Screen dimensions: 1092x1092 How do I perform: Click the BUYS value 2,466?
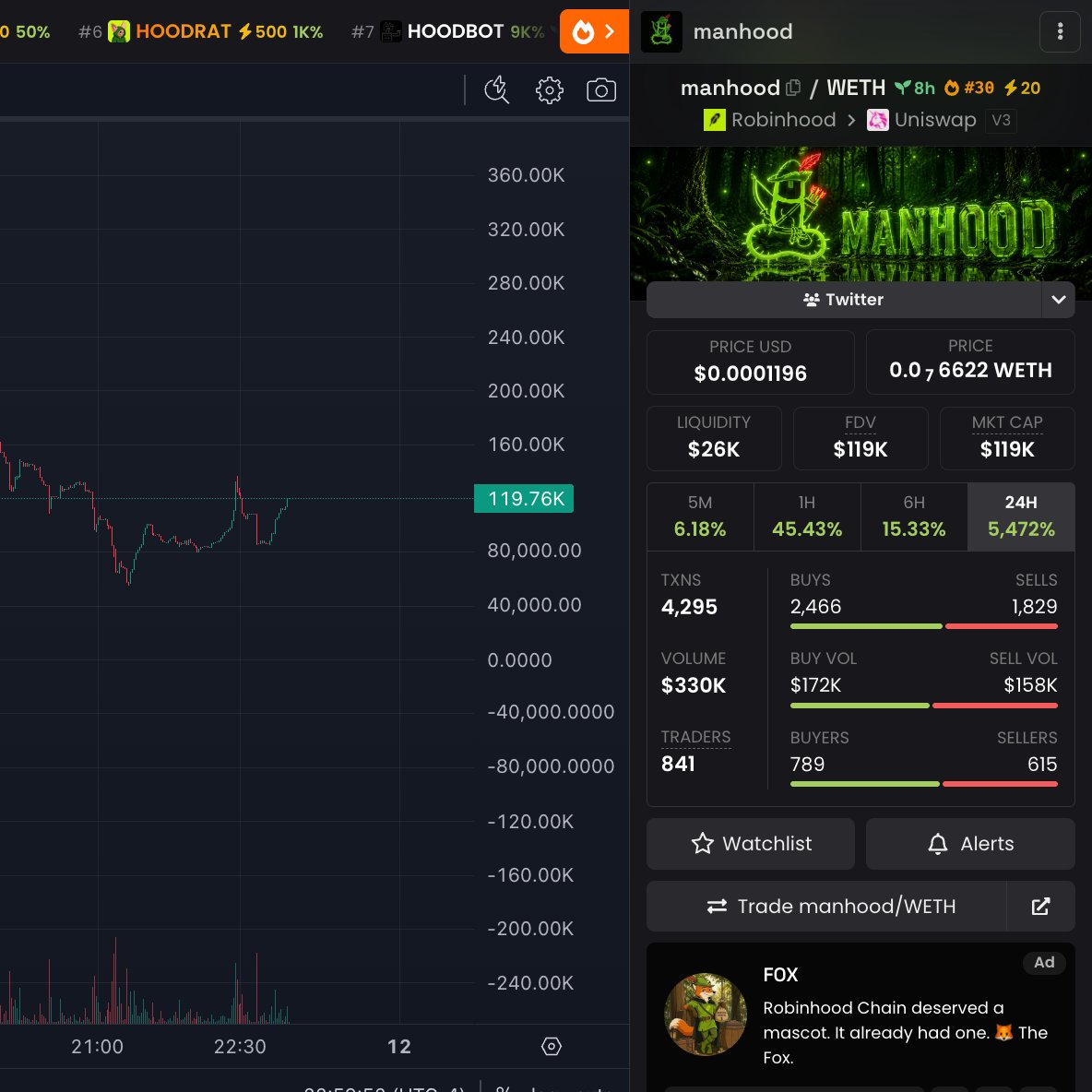tap(815, 607)
